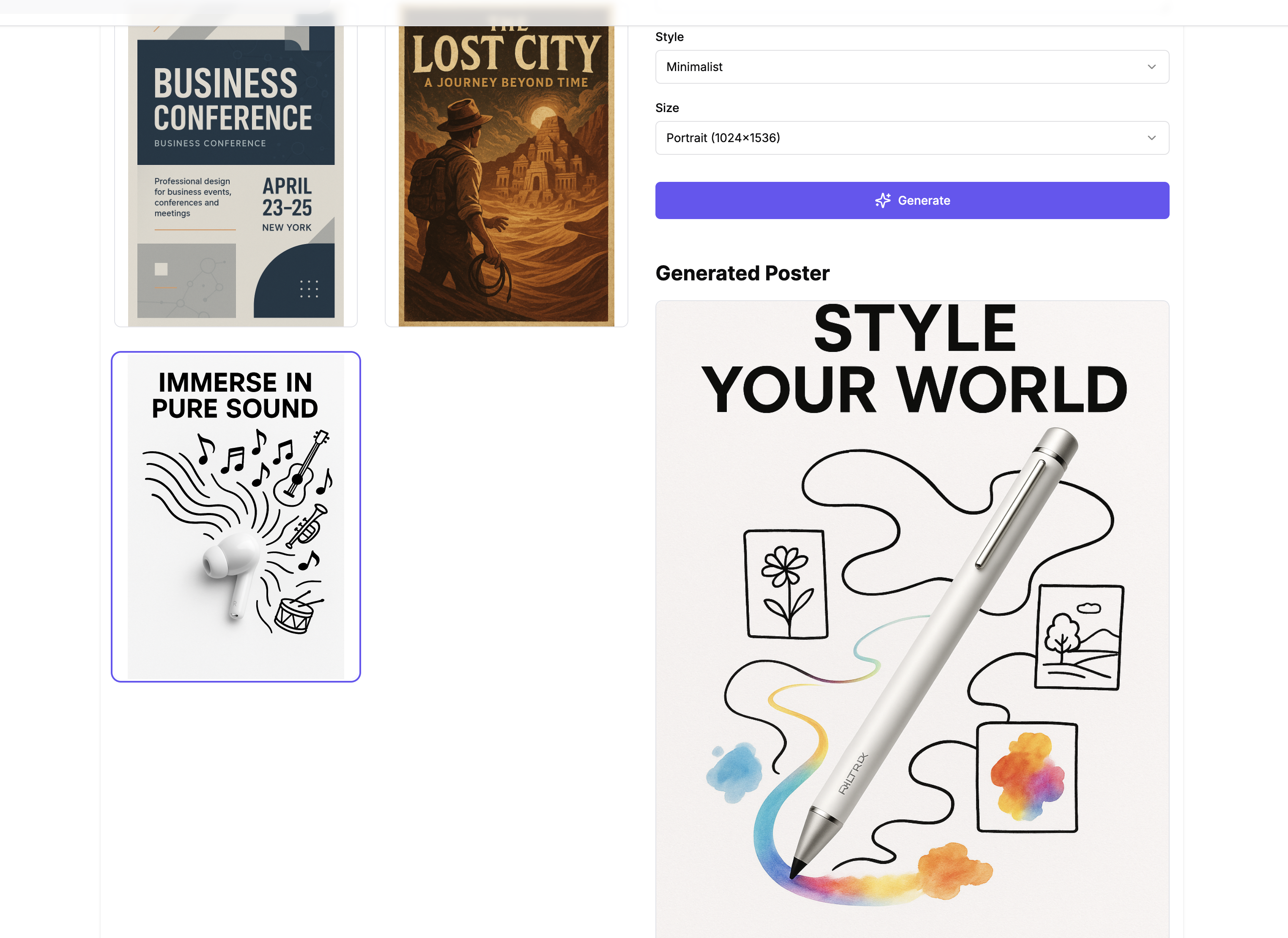The width and height of the screenshot is (1288, 938).
Task: Click the explorer figure on Lost City poster
Action: (454, 205)
